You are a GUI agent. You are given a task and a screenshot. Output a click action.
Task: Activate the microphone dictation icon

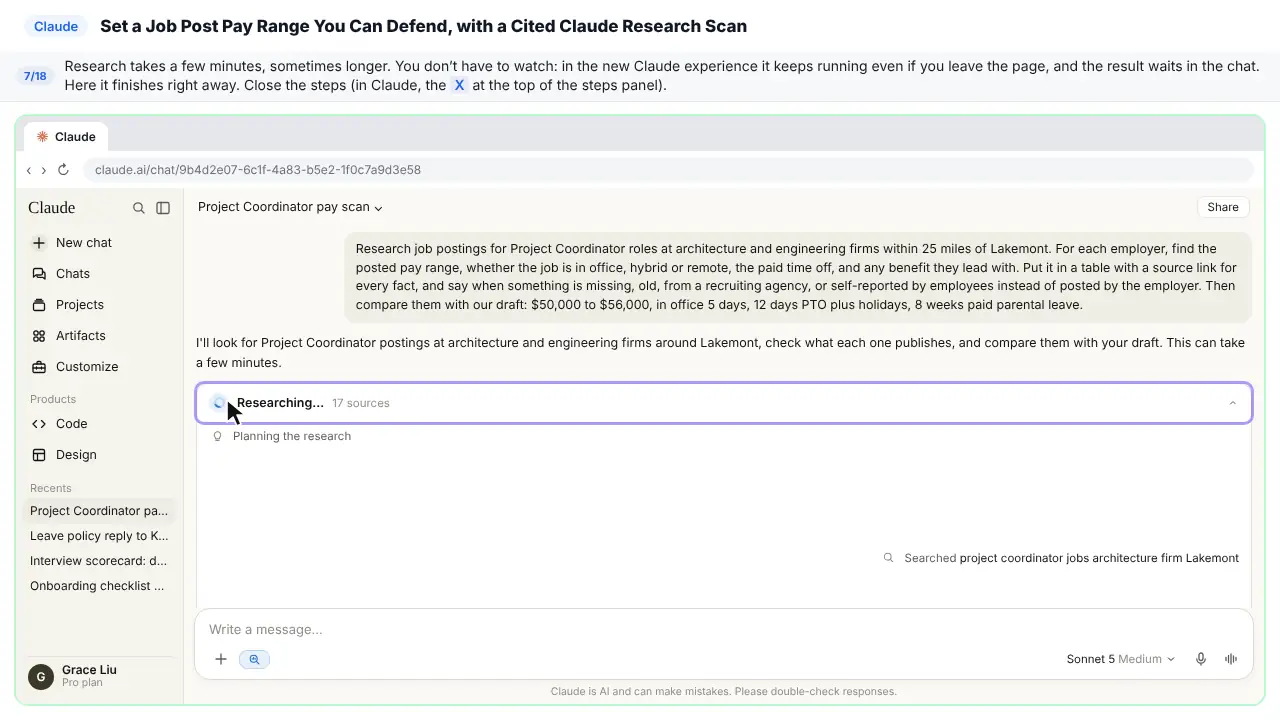pos(1201,659)
